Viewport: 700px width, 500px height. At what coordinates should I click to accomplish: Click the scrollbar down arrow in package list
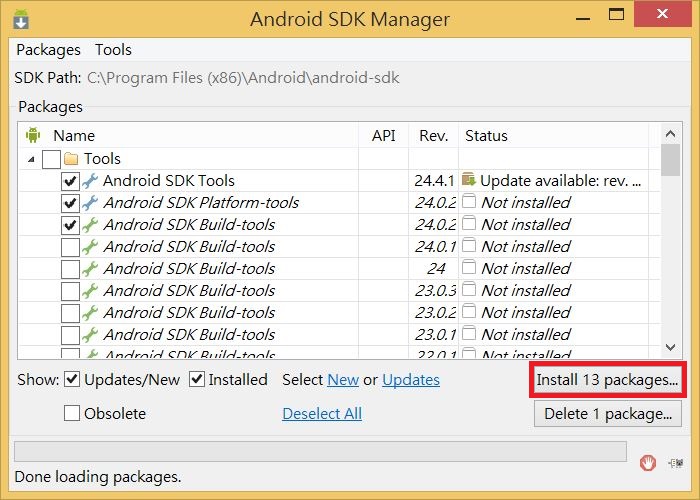(x=671, y=347)
